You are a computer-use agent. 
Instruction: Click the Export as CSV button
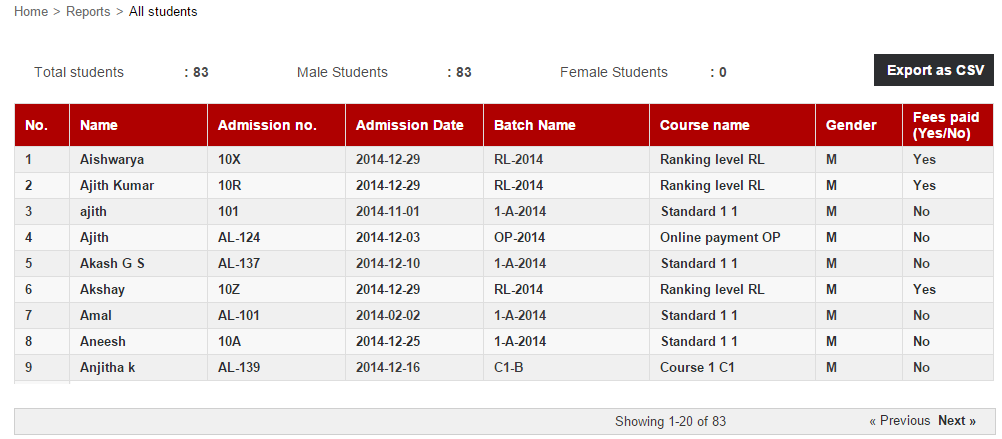934,70
